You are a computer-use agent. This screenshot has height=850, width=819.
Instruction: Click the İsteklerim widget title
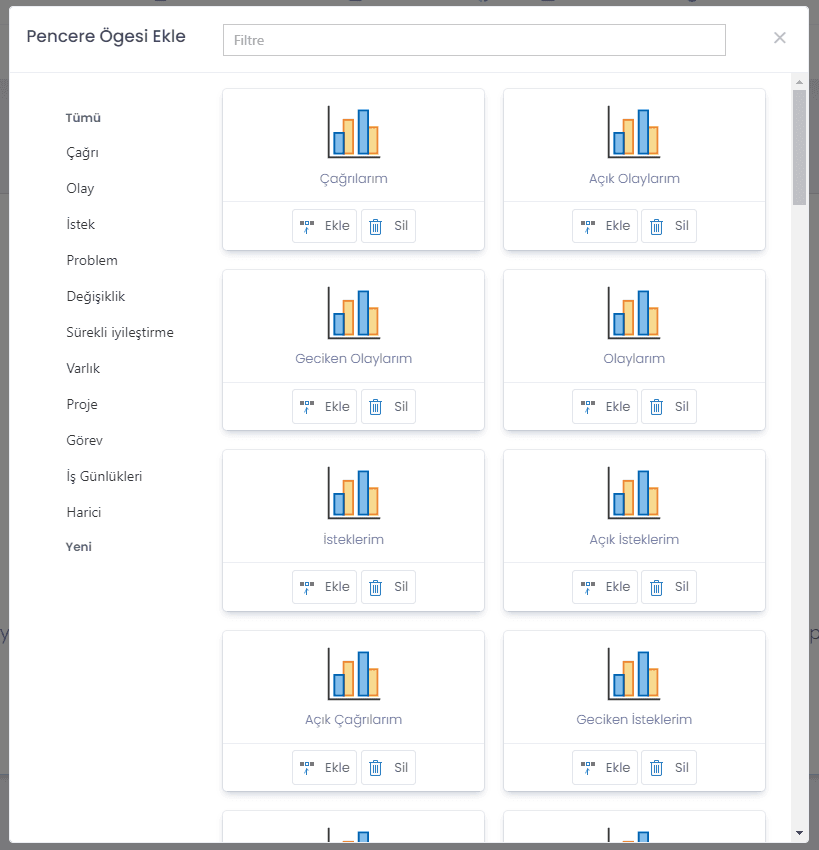tap(353, 539)
